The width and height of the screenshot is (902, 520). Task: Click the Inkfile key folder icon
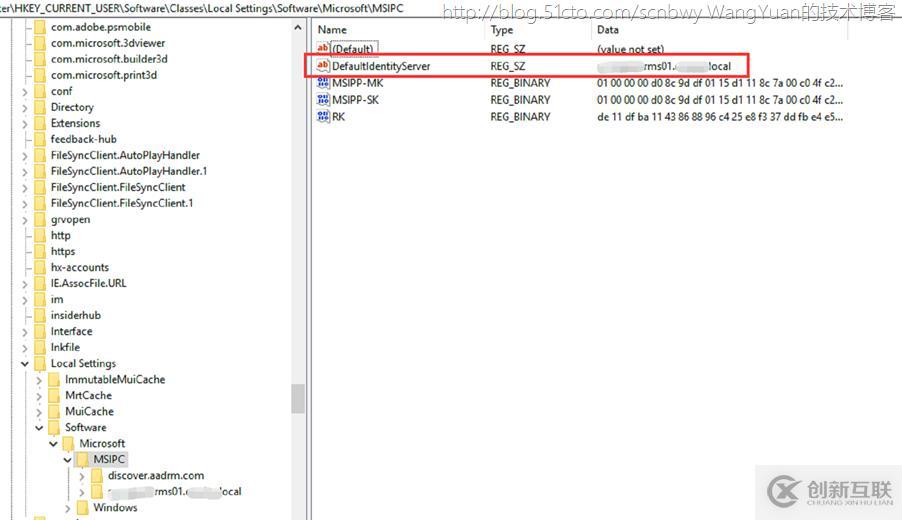(x=40, y=348)
